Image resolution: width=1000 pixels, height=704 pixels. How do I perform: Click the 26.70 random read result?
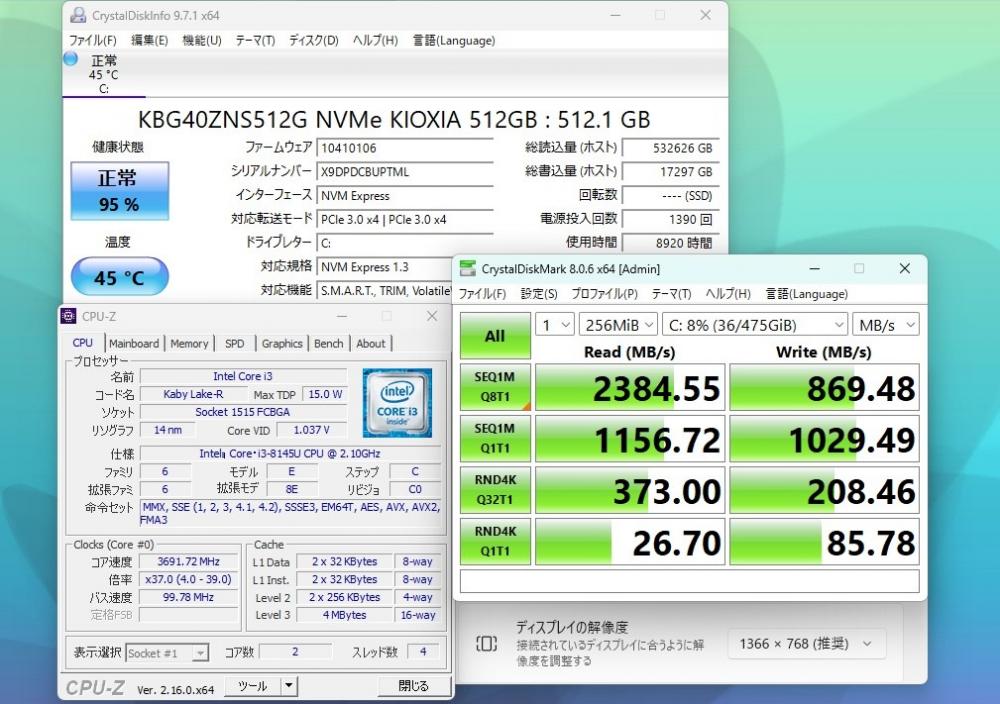[630, 542]
